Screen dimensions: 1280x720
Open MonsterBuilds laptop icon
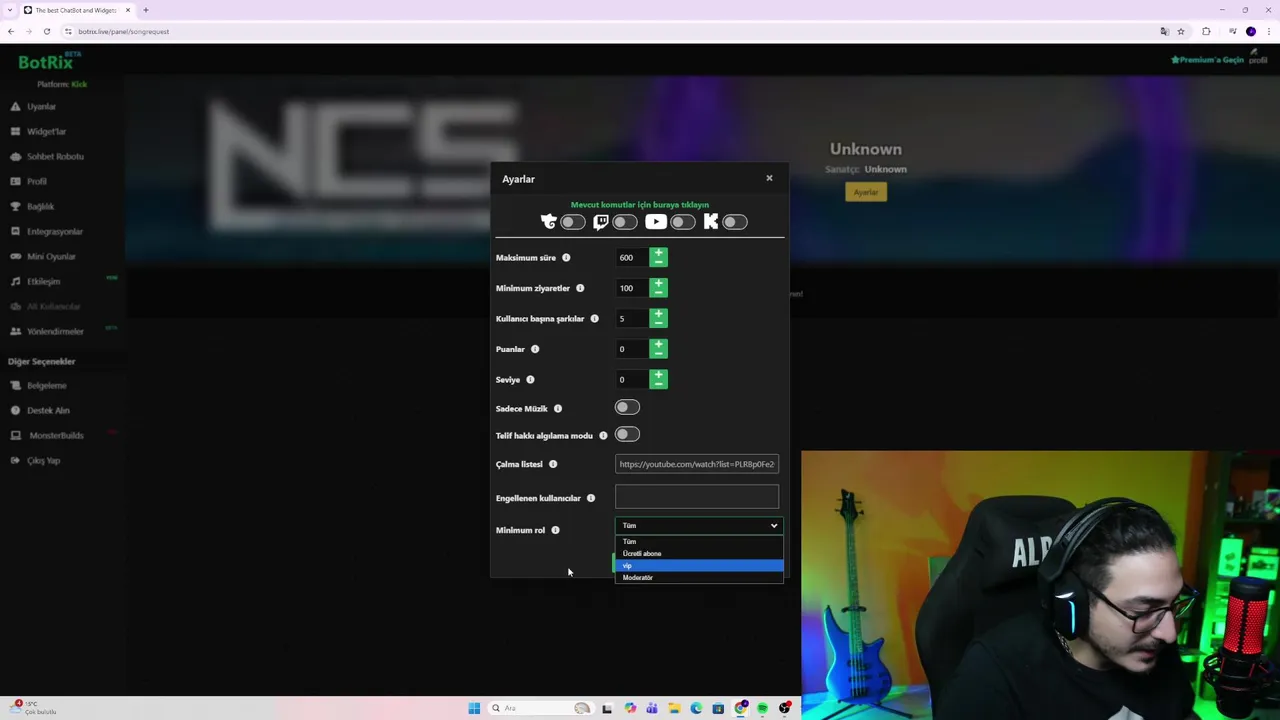(x=16, y=435)
